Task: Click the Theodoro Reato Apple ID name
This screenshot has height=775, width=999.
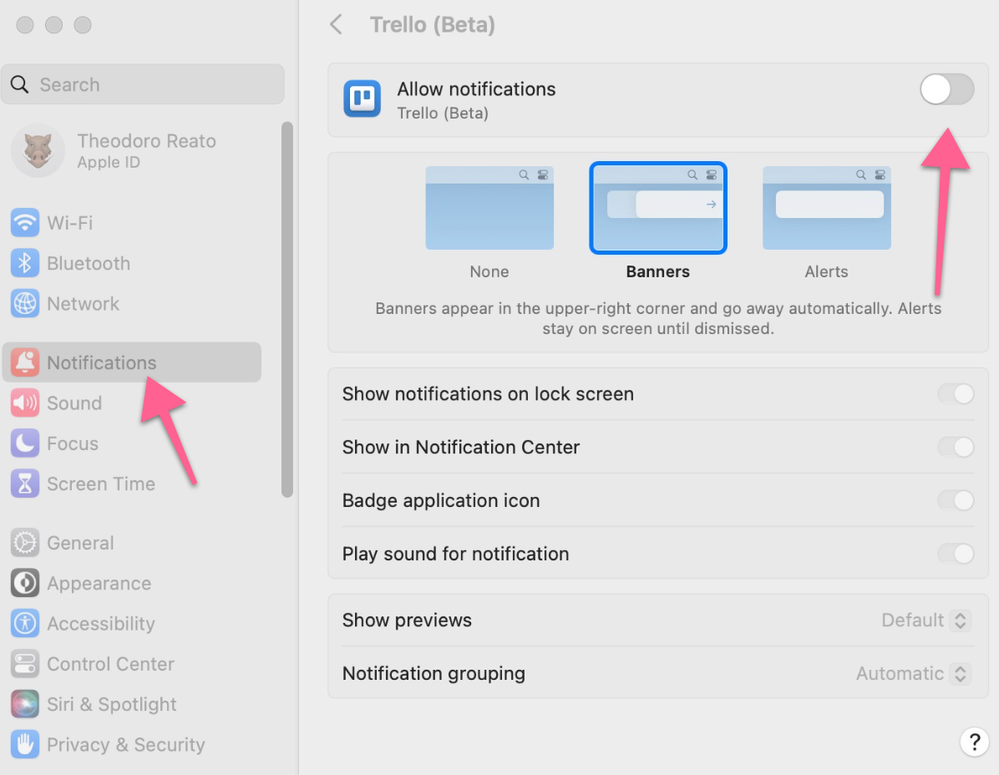Action: pyautogui.click(x=147, y=141)
